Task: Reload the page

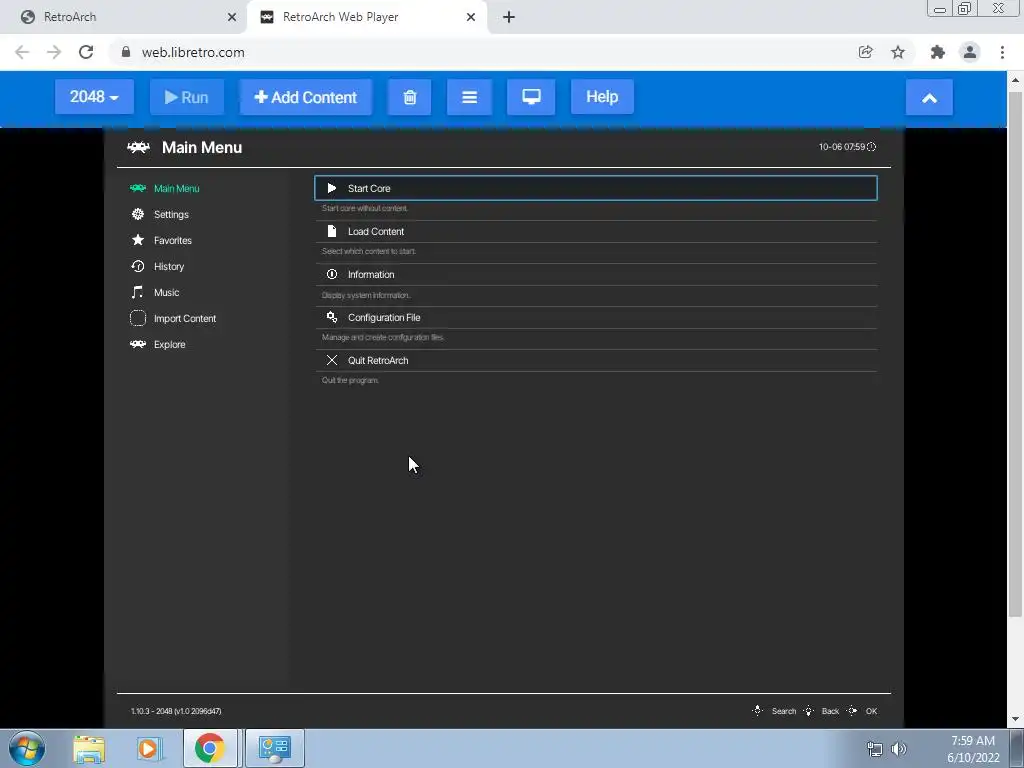Action: pyautogui.click(x=86, y=52)
